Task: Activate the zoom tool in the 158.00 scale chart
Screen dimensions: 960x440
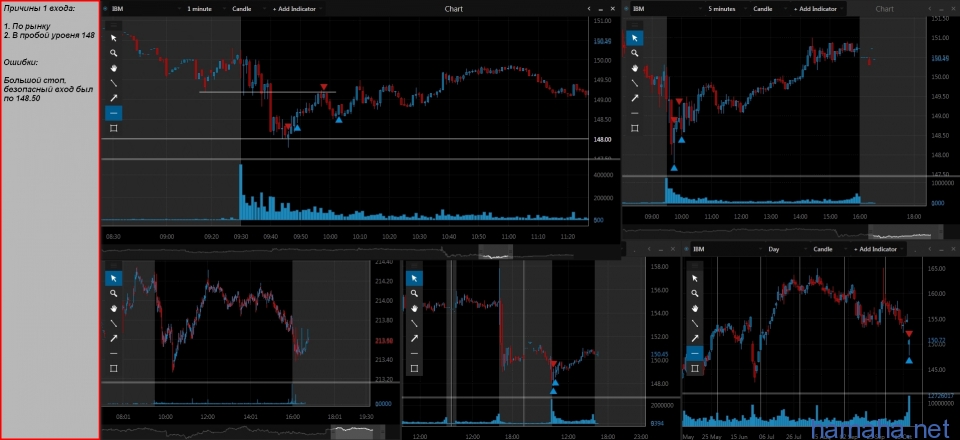Action: [414, 294]
